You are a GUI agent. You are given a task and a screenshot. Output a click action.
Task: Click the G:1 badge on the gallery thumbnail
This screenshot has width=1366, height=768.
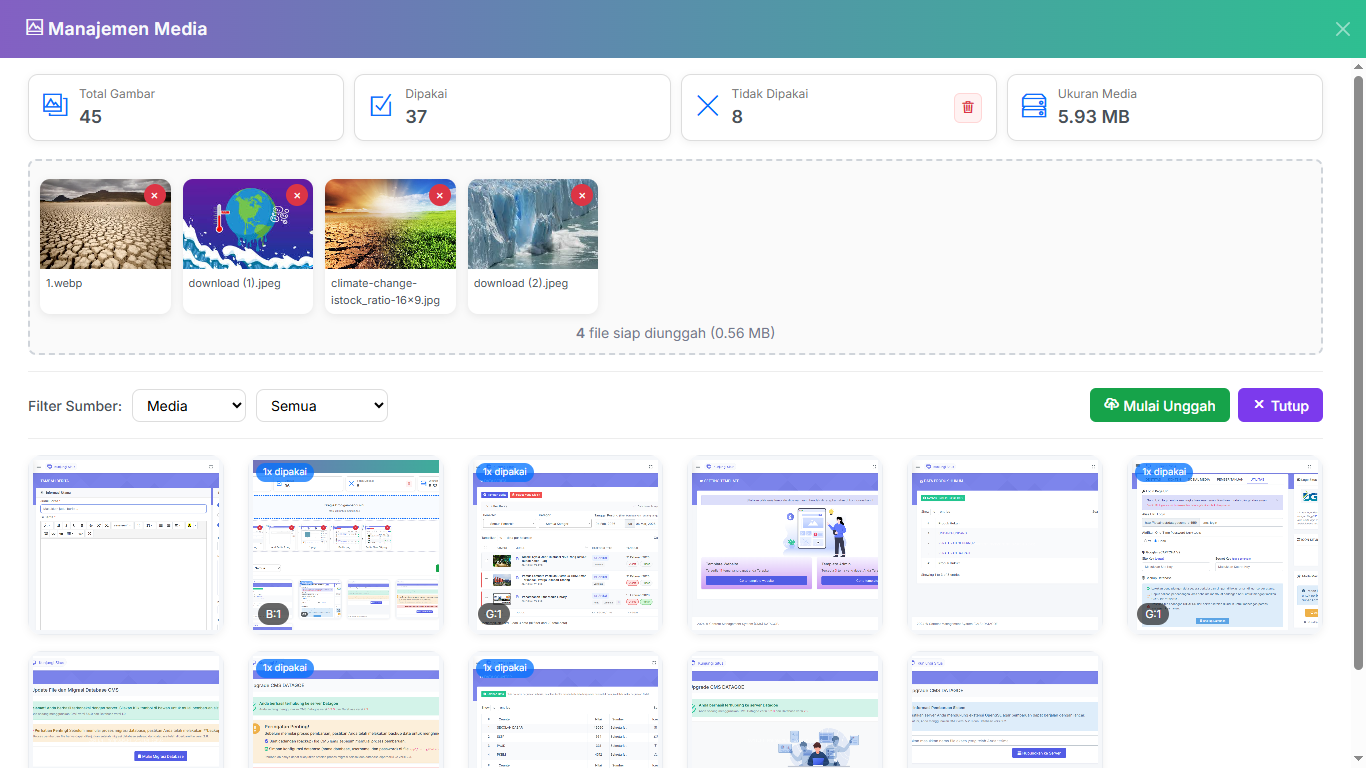point(494,613)
